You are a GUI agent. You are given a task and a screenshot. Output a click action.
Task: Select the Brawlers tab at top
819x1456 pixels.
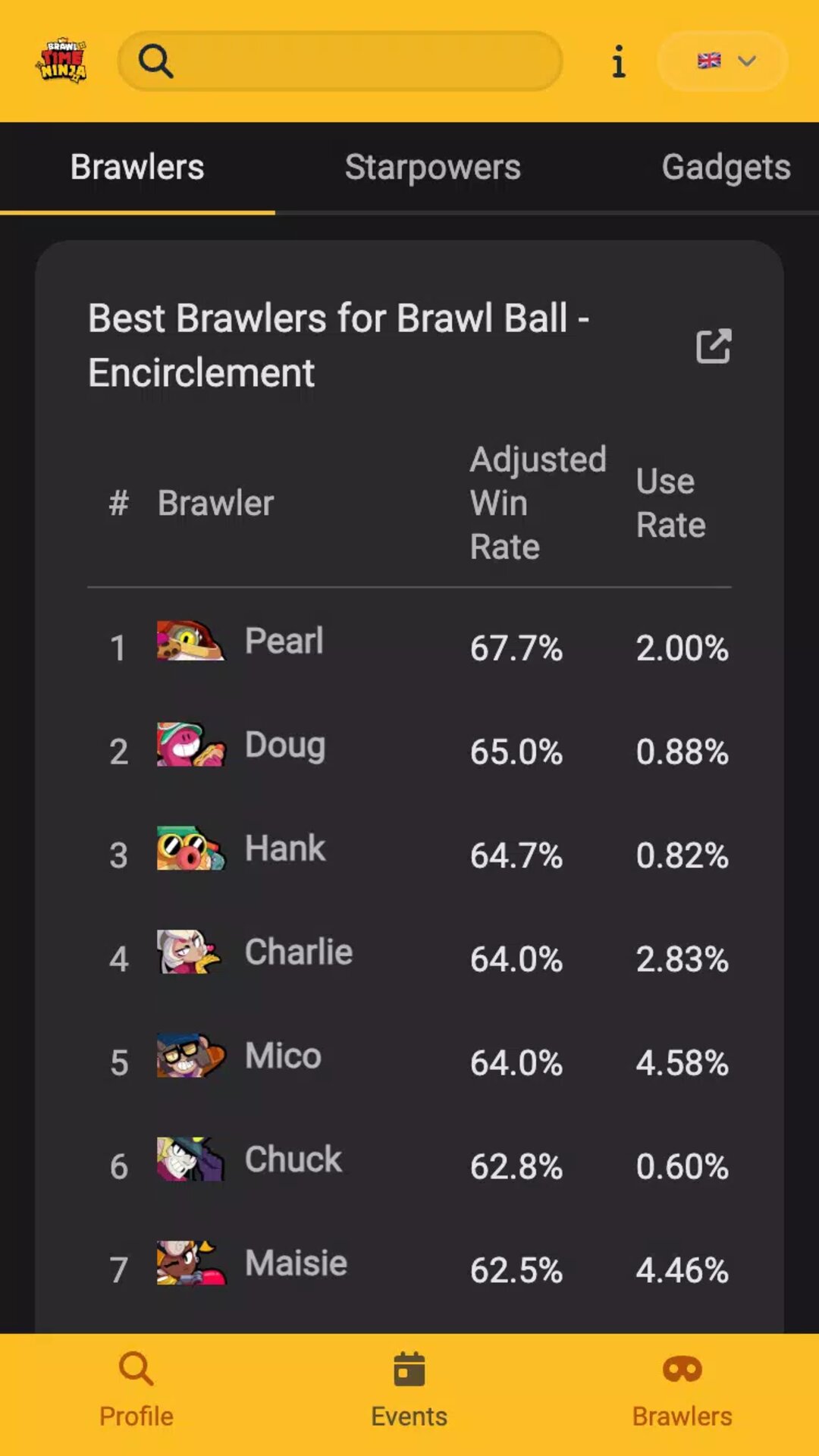tap(137, 167)
